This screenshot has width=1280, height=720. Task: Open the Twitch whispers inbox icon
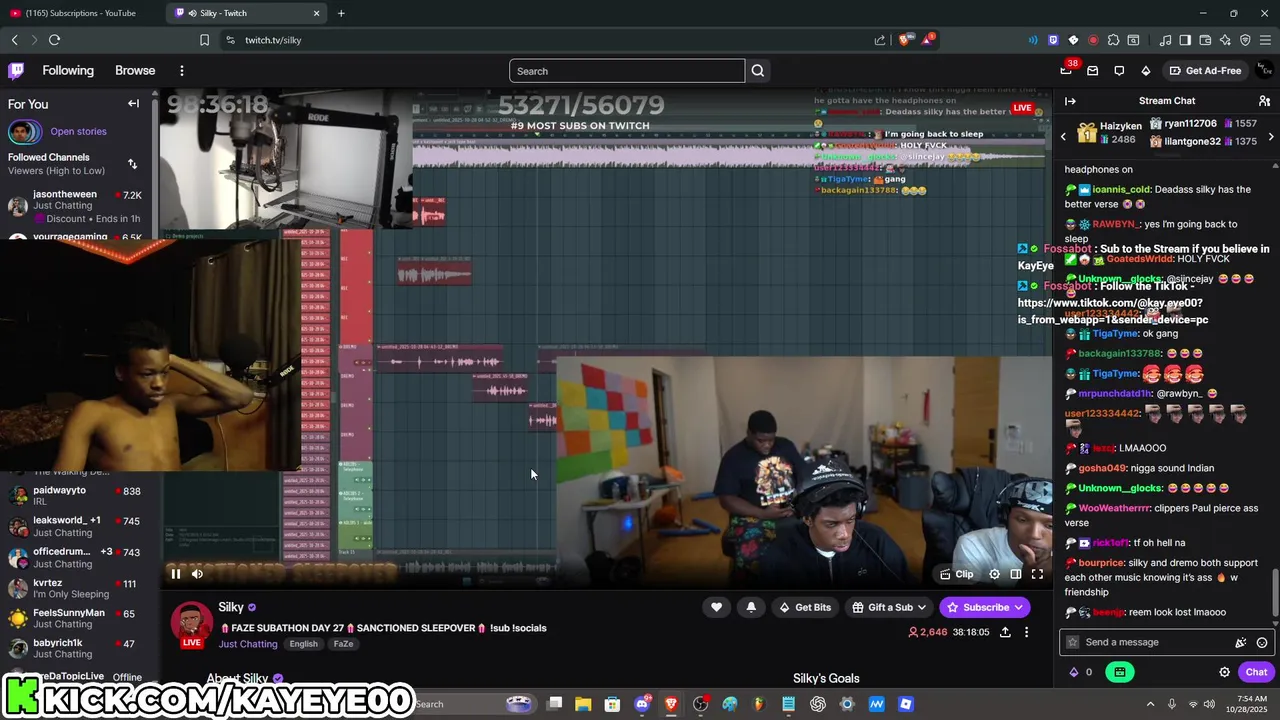point(1093,71)
